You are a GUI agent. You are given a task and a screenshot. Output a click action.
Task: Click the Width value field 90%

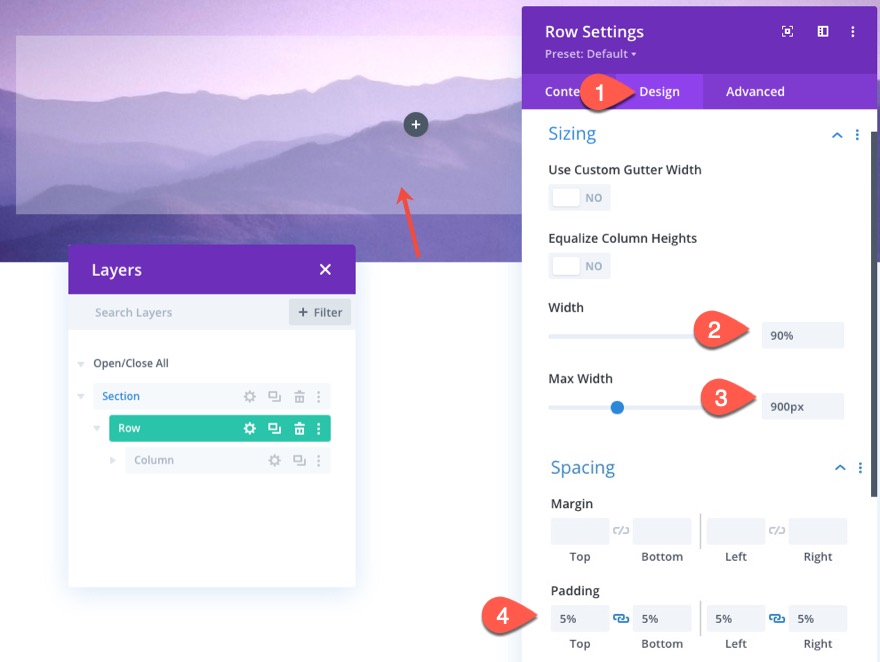coord(803,335)
